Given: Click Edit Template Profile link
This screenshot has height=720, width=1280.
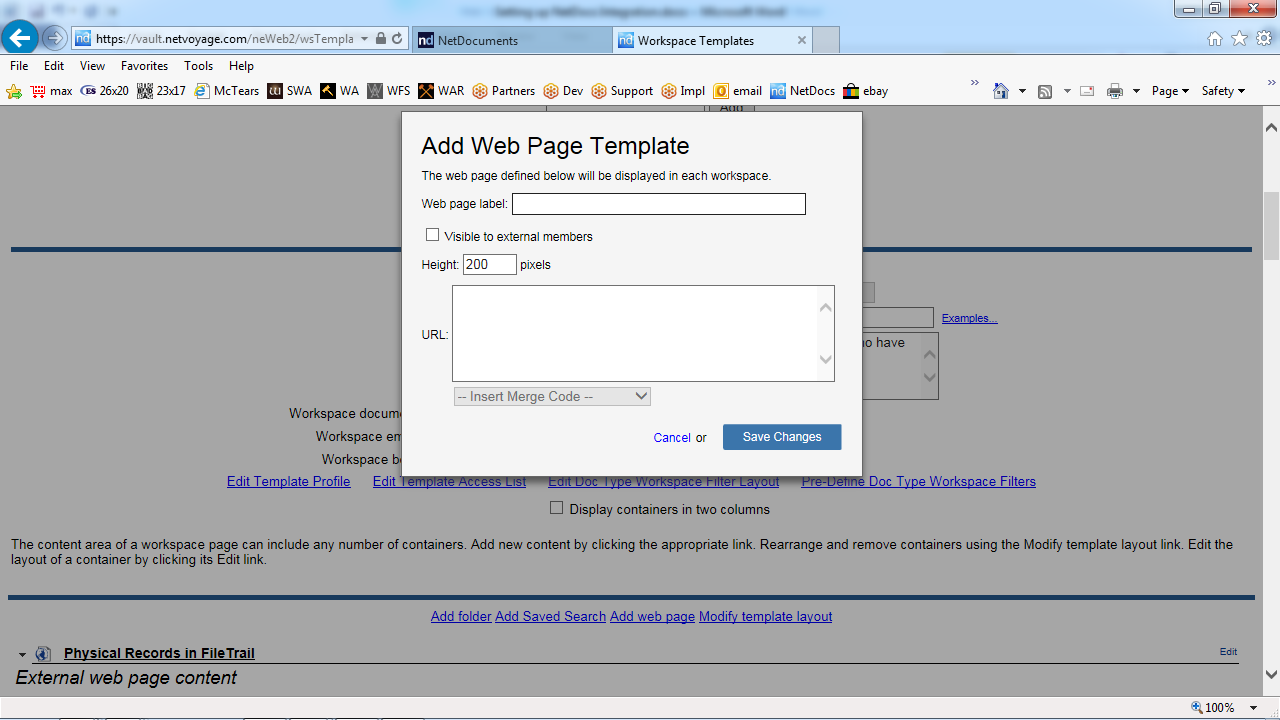Looking at the screenshot, I should pos(289,481).
